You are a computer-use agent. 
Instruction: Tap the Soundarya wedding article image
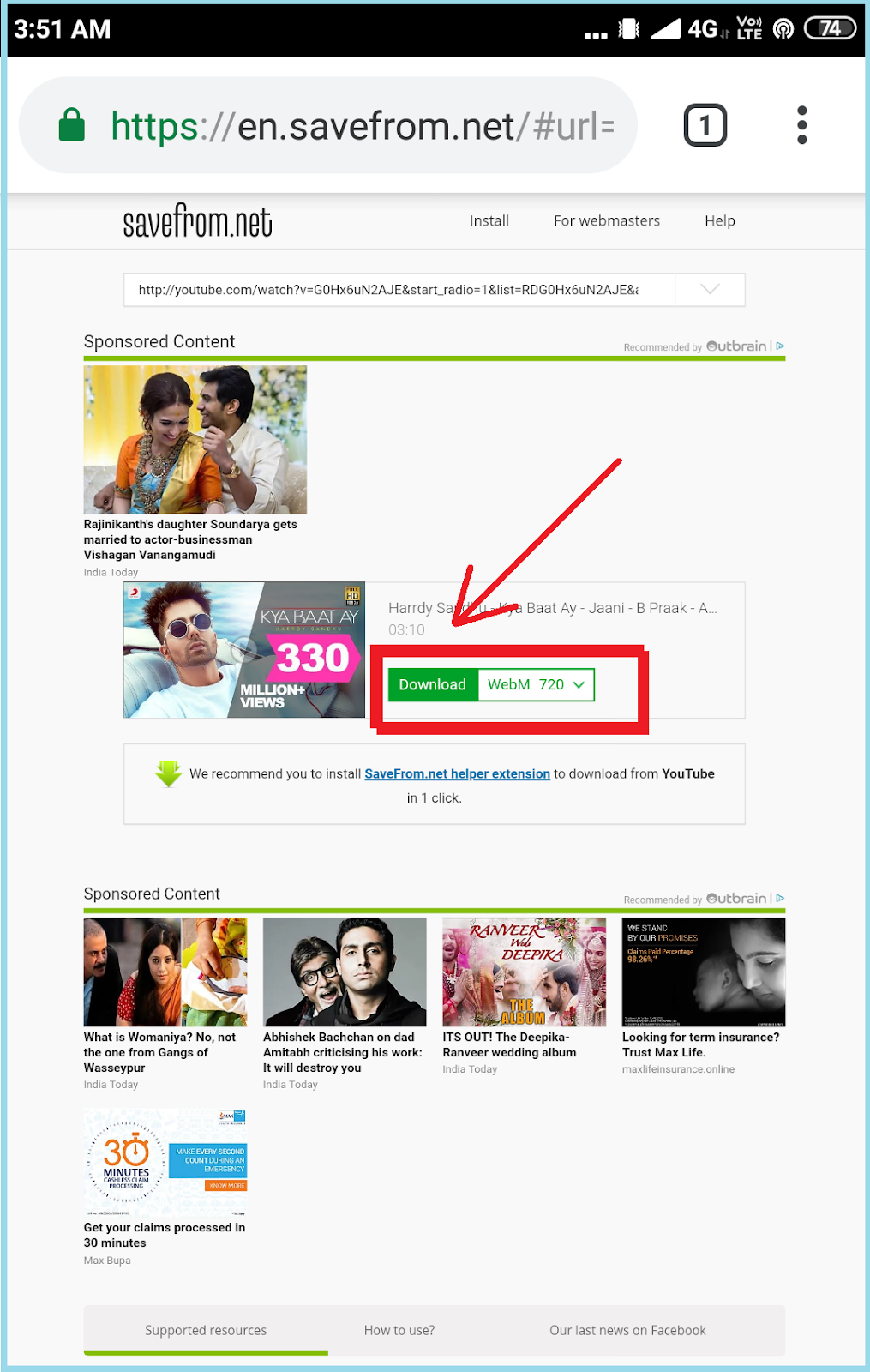[x=195, y=439]
